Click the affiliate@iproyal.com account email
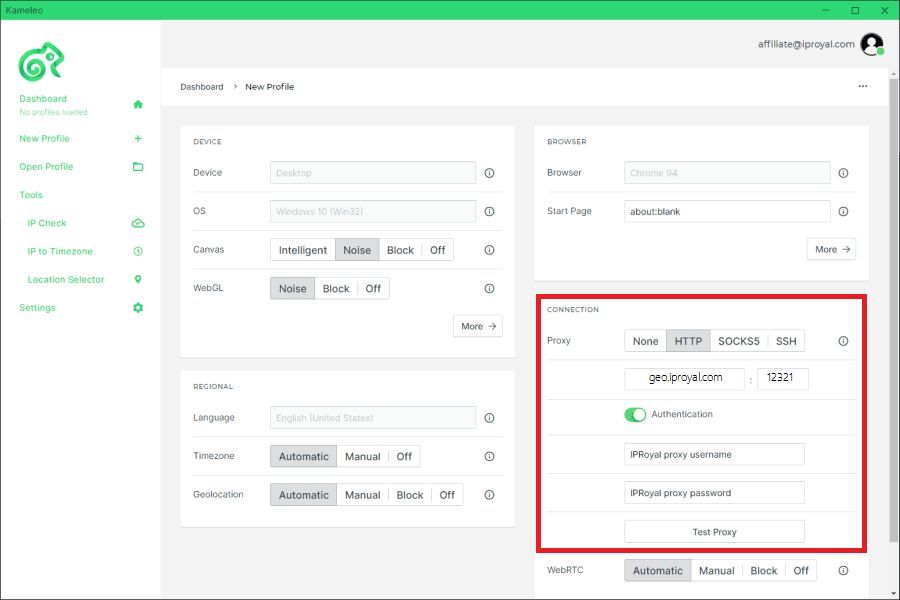 pos(806,44)
